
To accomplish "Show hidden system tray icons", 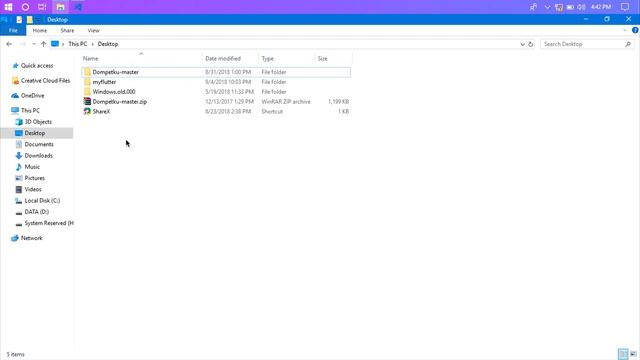I will click(547, 7).
